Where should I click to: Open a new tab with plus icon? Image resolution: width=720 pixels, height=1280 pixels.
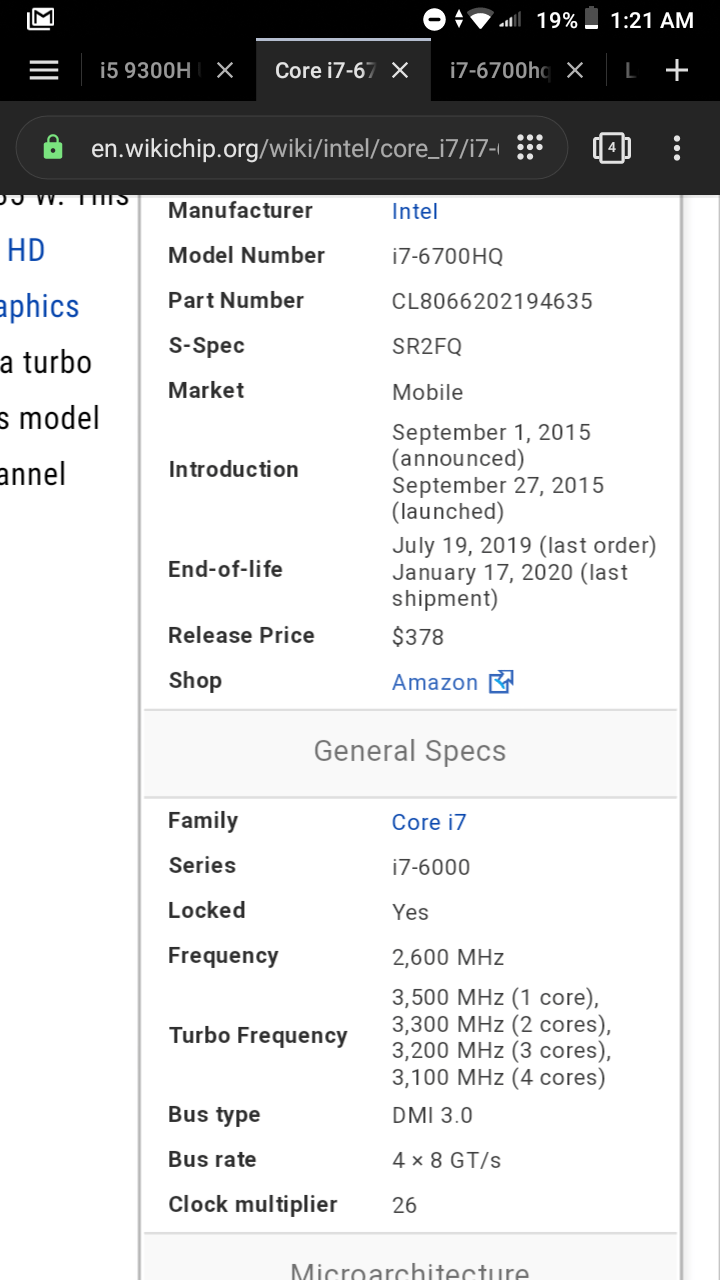pos(677,70)
